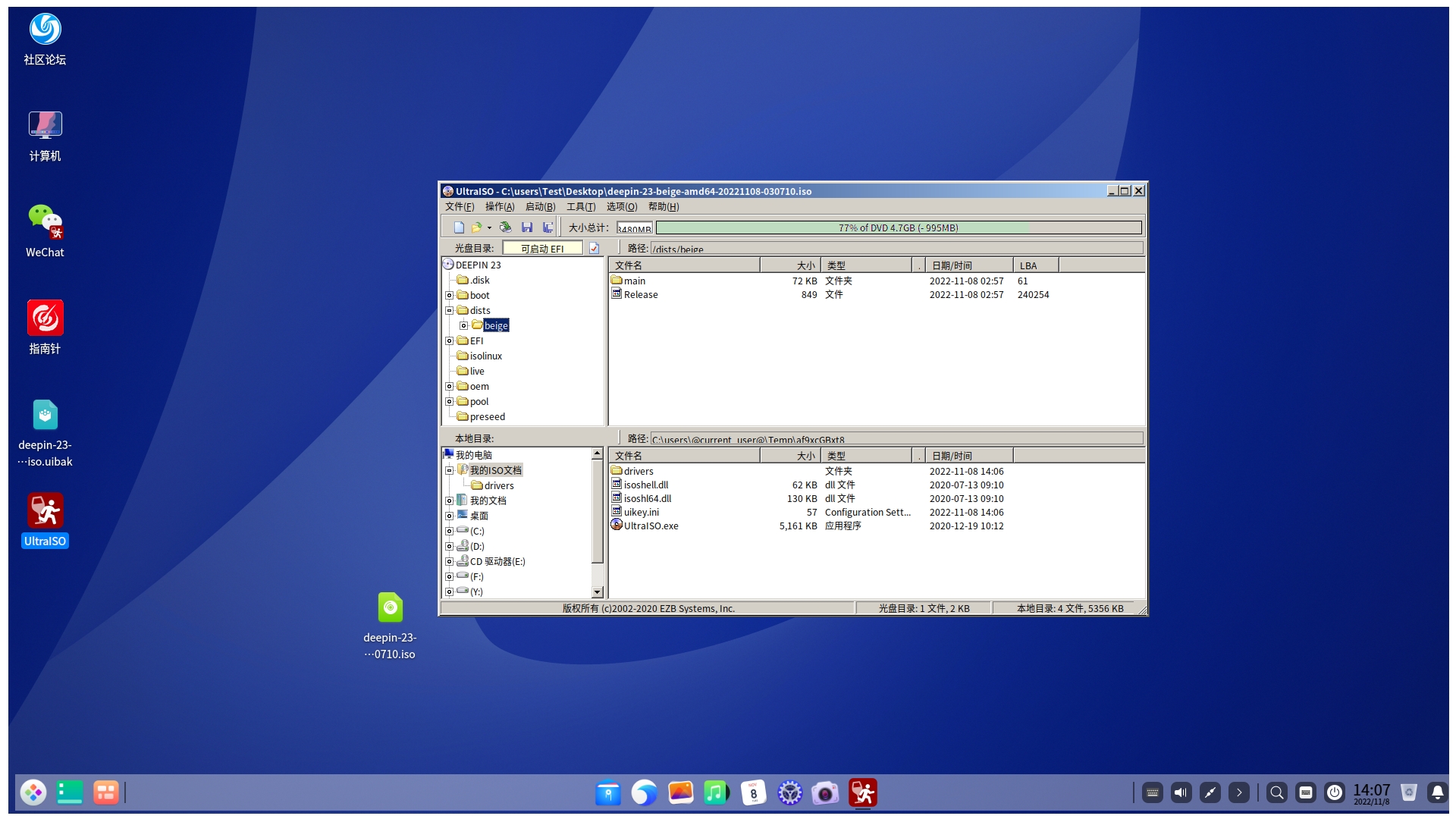Click the Open CD/DVD toolbar icon
The width and height of the screenshot is (1456, 819).
(506, 227)
